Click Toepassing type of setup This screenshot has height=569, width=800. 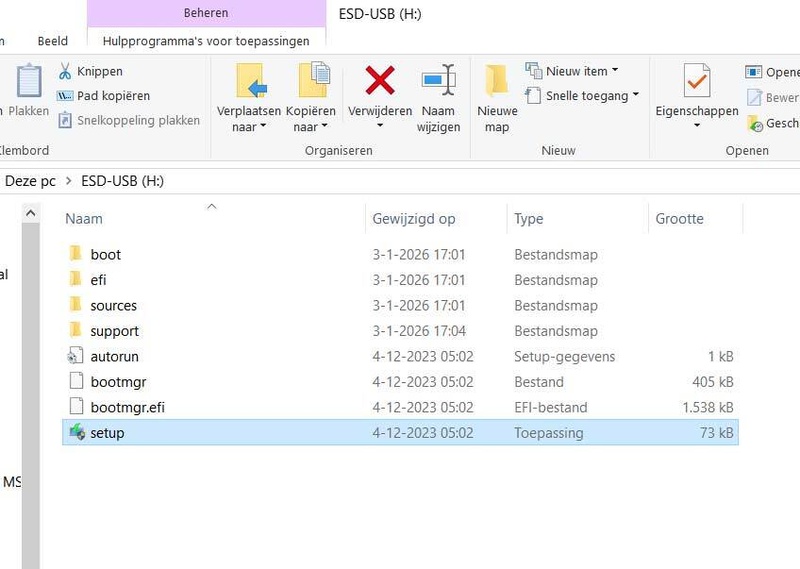pos(548,433)
